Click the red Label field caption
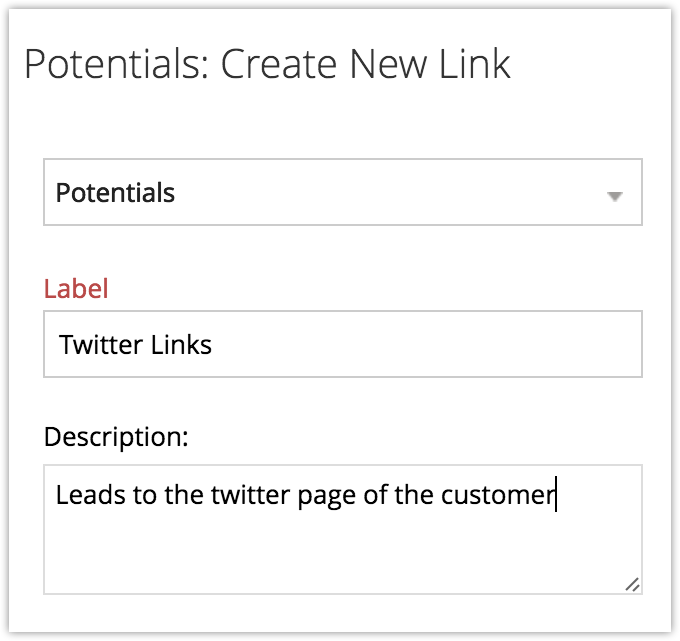The width and height of the screenshot is (680, 641). (x=76, y=289)
